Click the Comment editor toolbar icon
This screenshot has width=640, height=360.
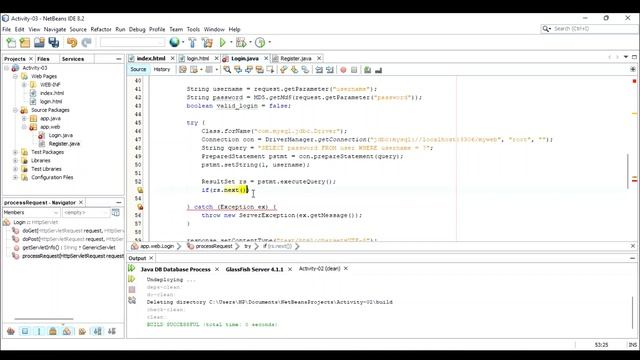coord(367,70)
